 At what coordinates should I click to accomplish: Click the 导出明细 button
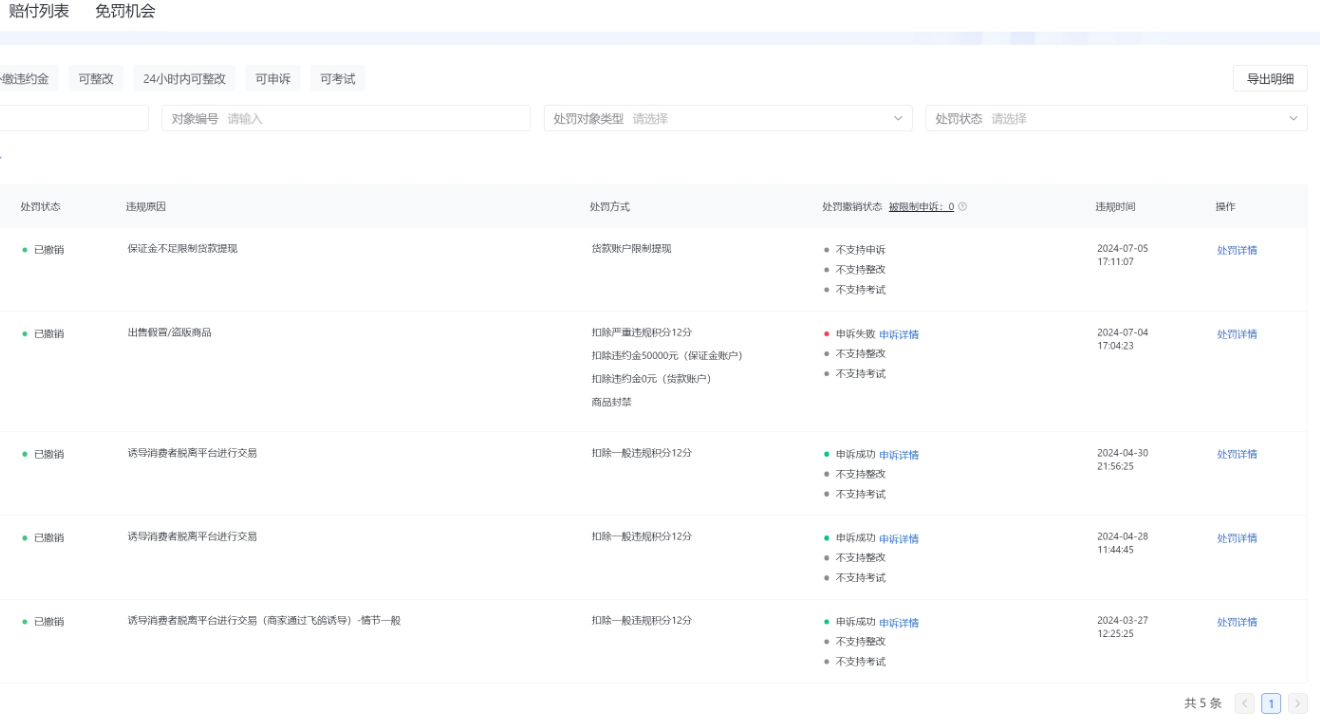pyautogui.click(x=1270, y=80)
